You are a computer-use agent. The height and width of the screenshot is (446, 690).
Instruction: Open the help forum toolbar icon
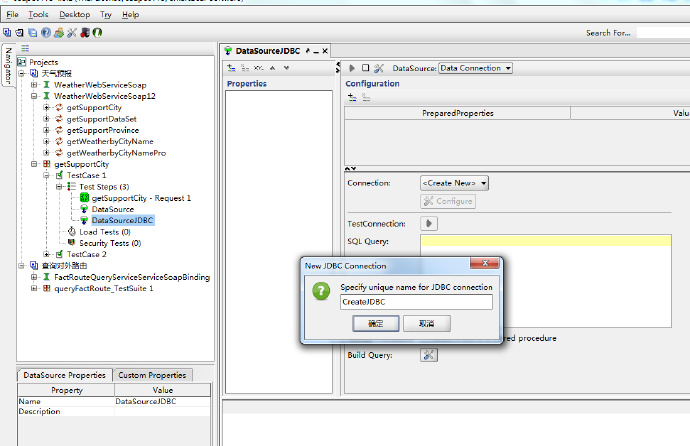click(x=46, y=33)
